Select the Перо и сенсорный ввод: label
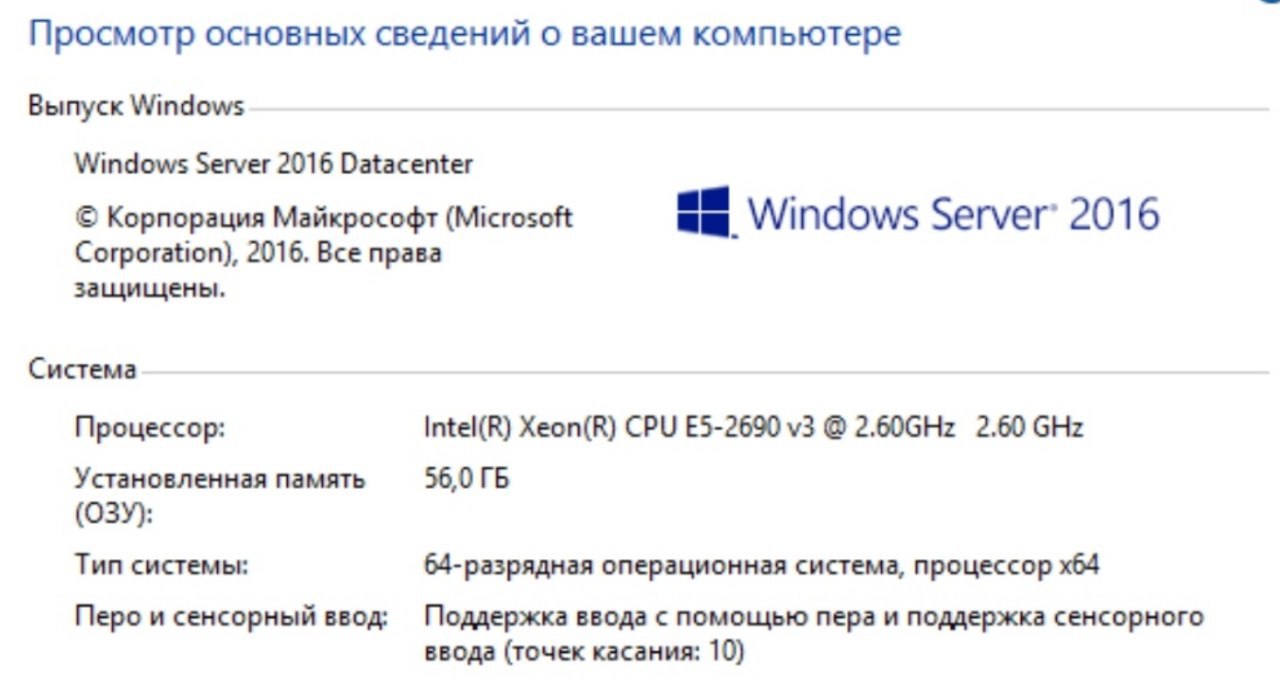Viewport: 1280px width, 692px height. pos(231,616)
